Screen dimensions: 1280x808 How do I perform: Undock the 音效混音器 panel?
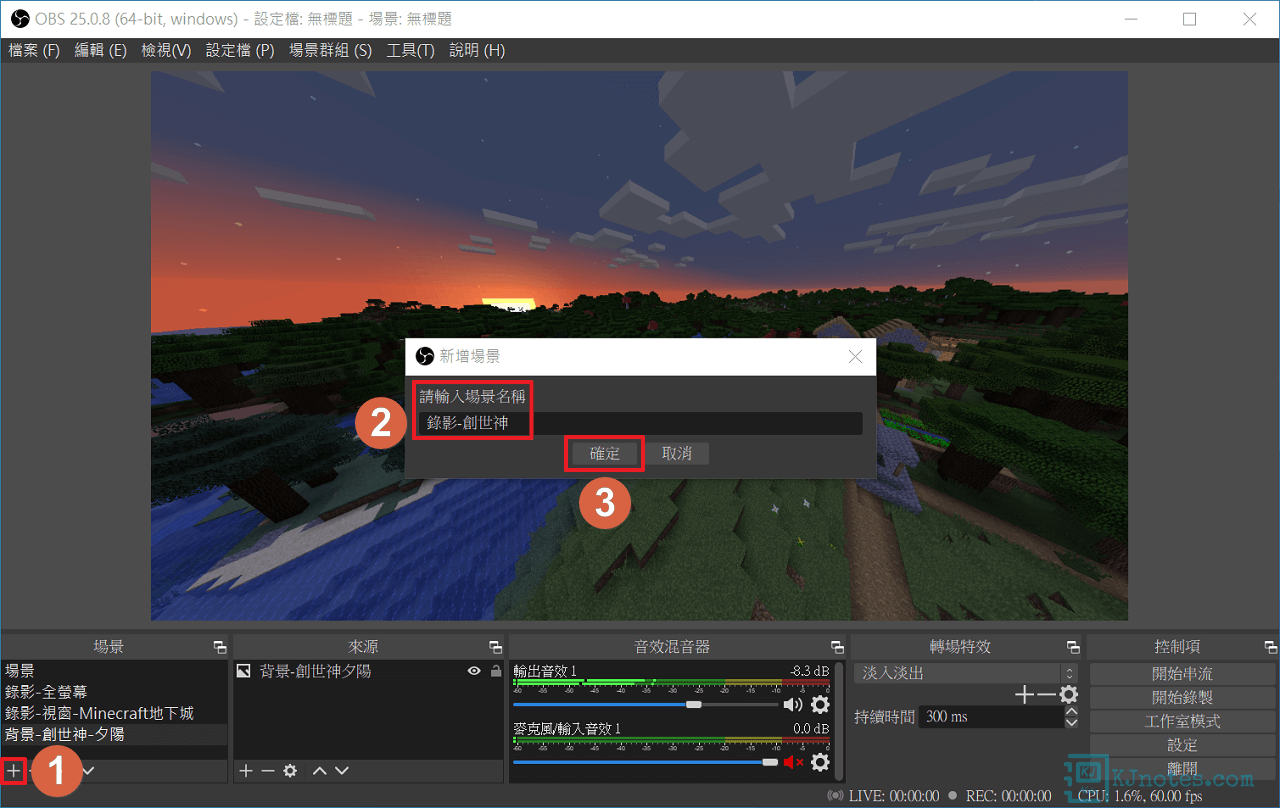tap(837, 647)
